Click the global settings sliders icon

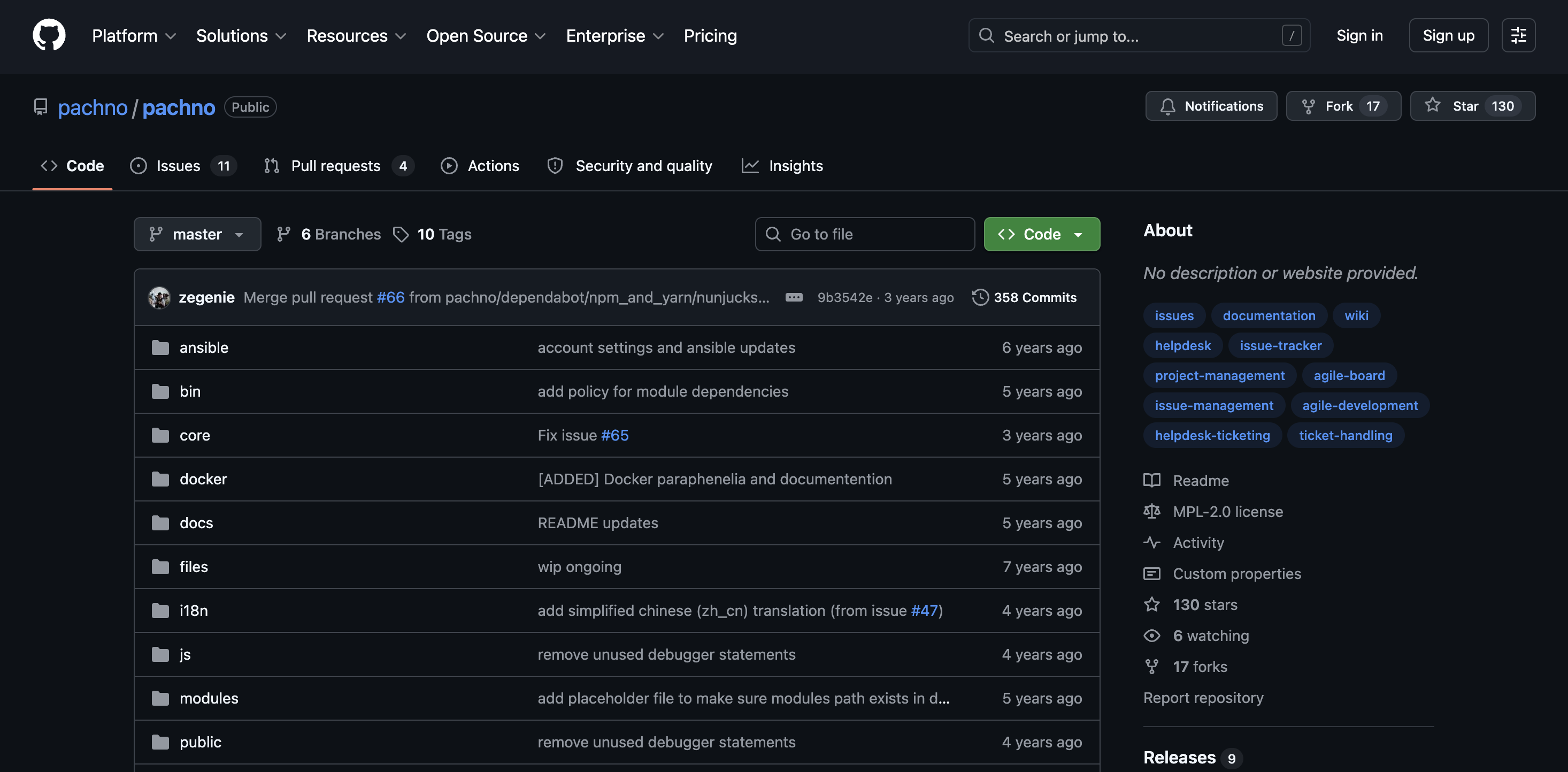tap(1518, 35)
